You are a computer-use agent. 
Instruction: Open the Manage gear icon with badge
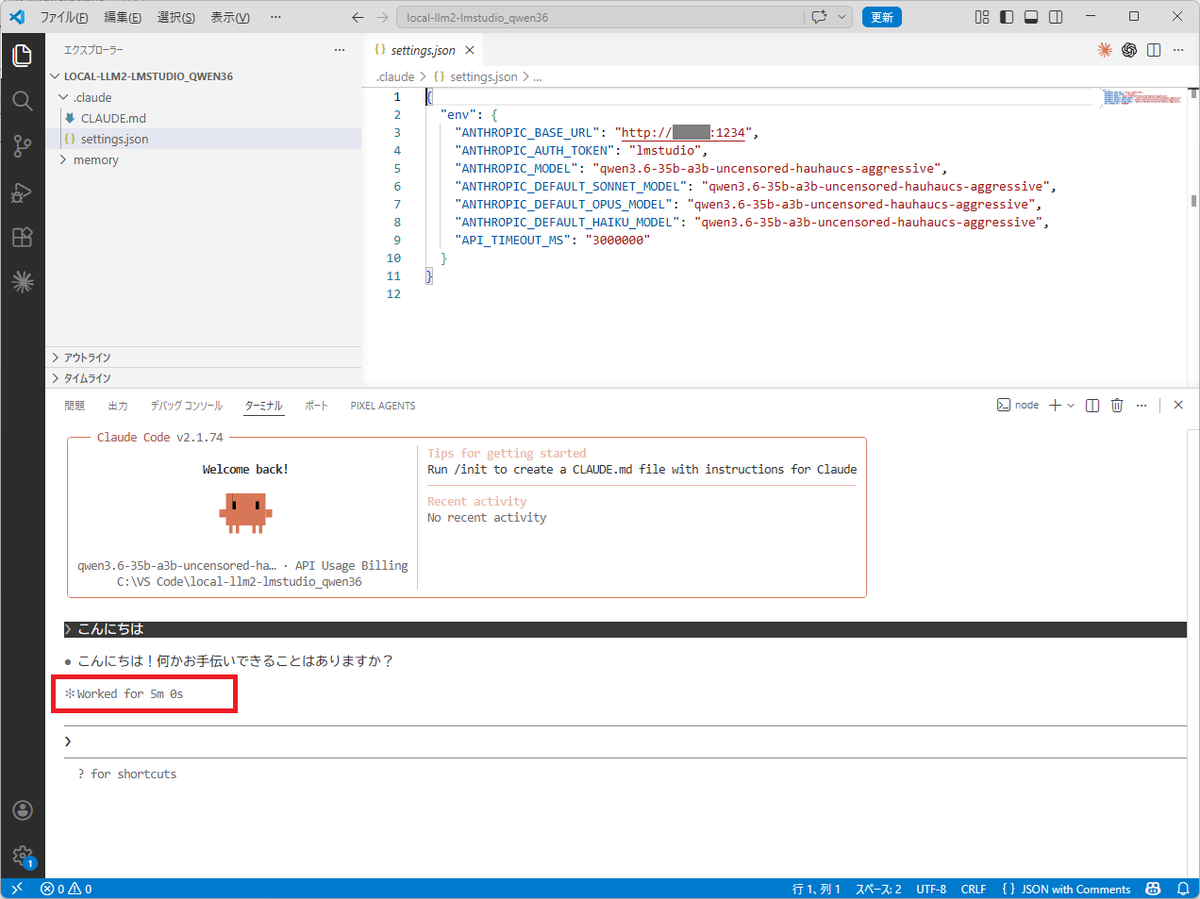[22, 855]
